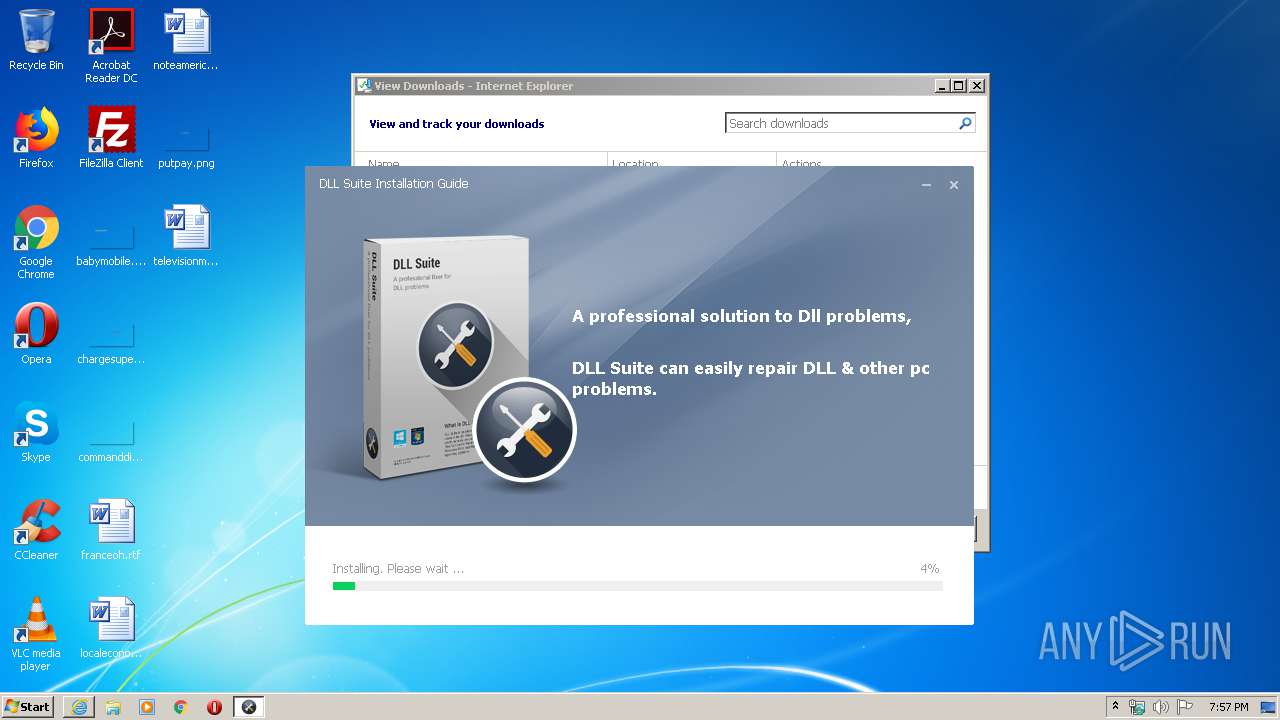Click the DLL Suite product box image
Viewport: 1280px width, 720px height.
(x=445, y=358)
